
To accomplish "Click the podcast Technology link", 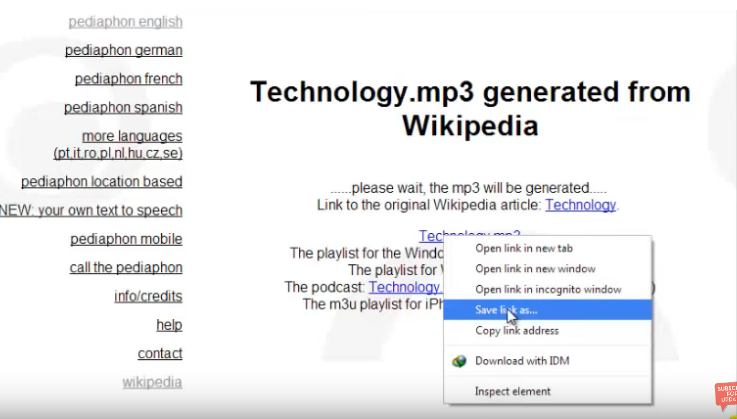I will tap(405, 287).
